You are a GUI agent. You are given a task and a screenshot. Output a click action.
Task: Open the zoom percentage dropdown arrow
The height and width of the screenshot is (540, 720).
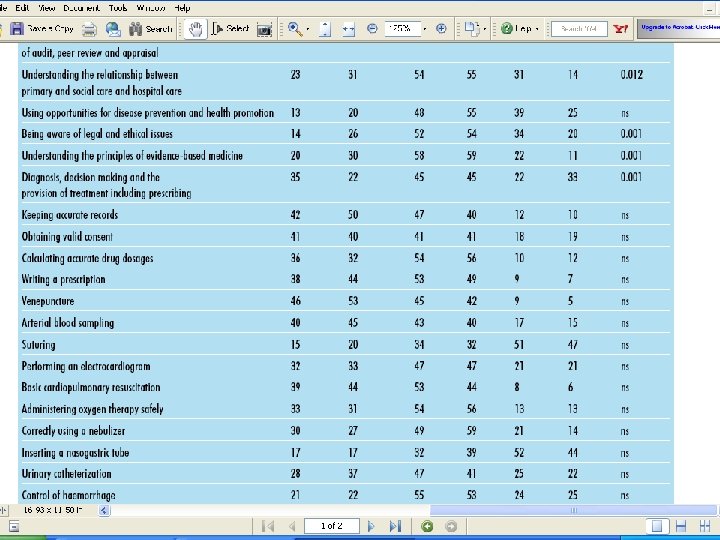click(x=424, y=29)
